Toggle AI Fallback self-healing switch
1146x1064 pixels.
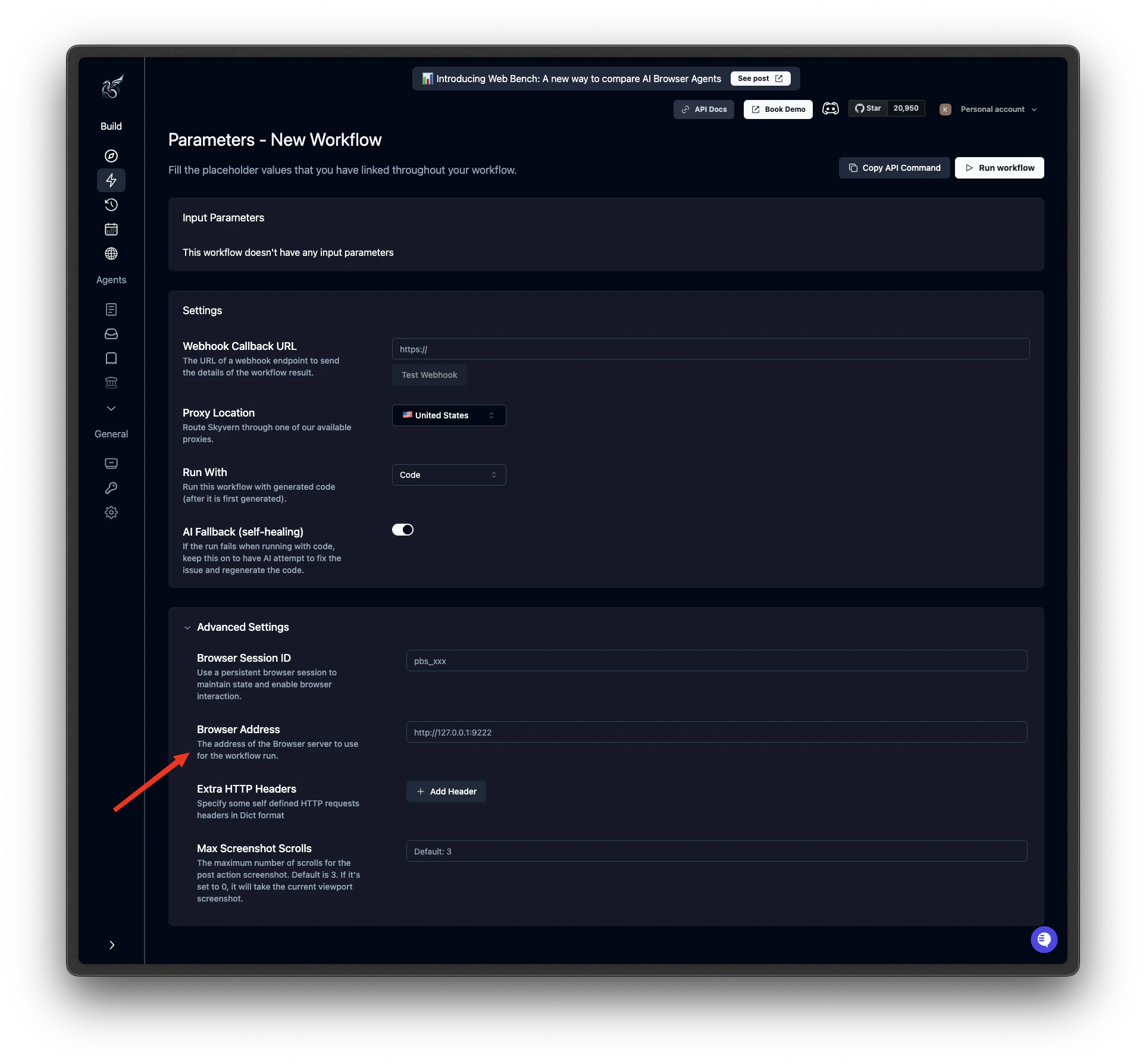point(403,529)
